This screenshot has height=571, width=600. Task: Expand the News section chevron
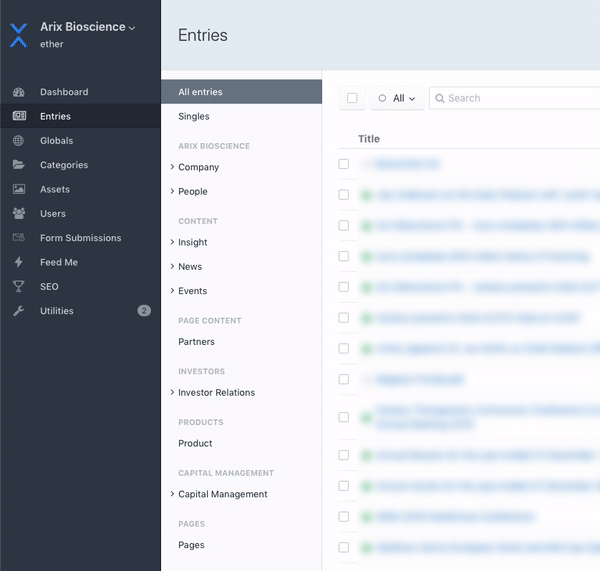click(172, 266)
